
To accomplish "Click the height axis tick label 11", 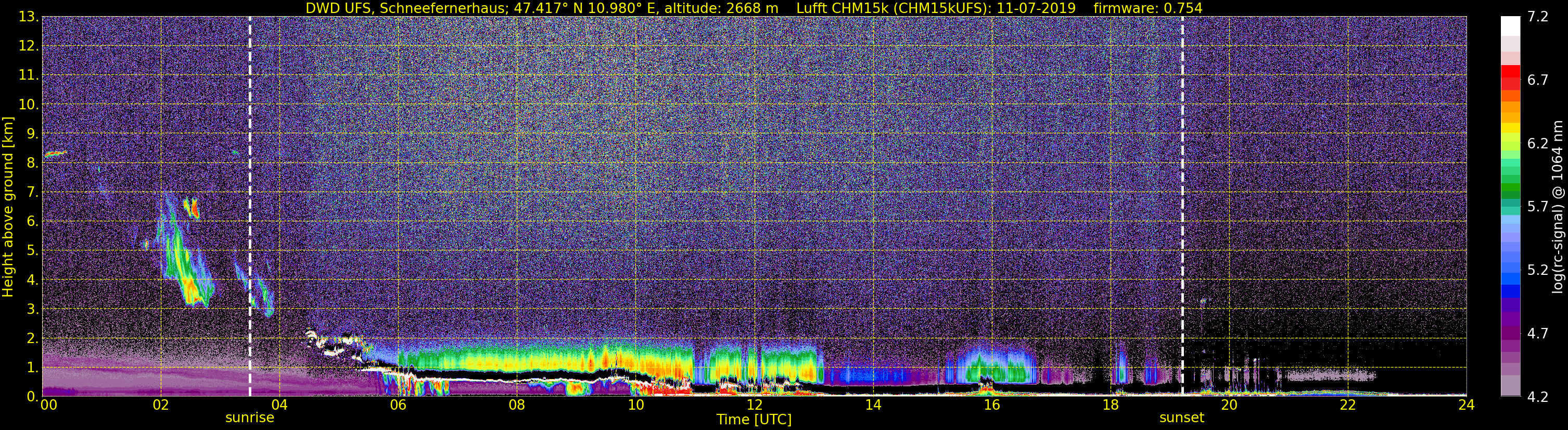I will coord(29,75).
